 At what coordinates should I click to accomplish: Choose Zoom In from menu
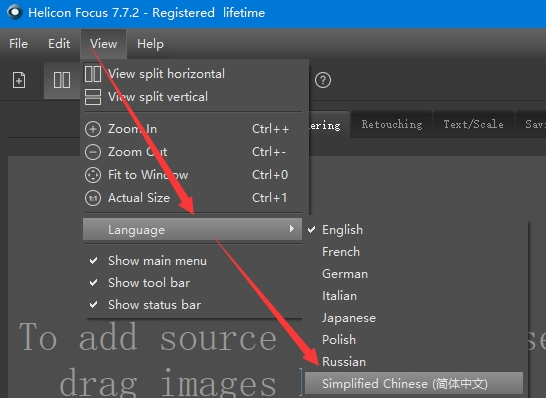192,129
